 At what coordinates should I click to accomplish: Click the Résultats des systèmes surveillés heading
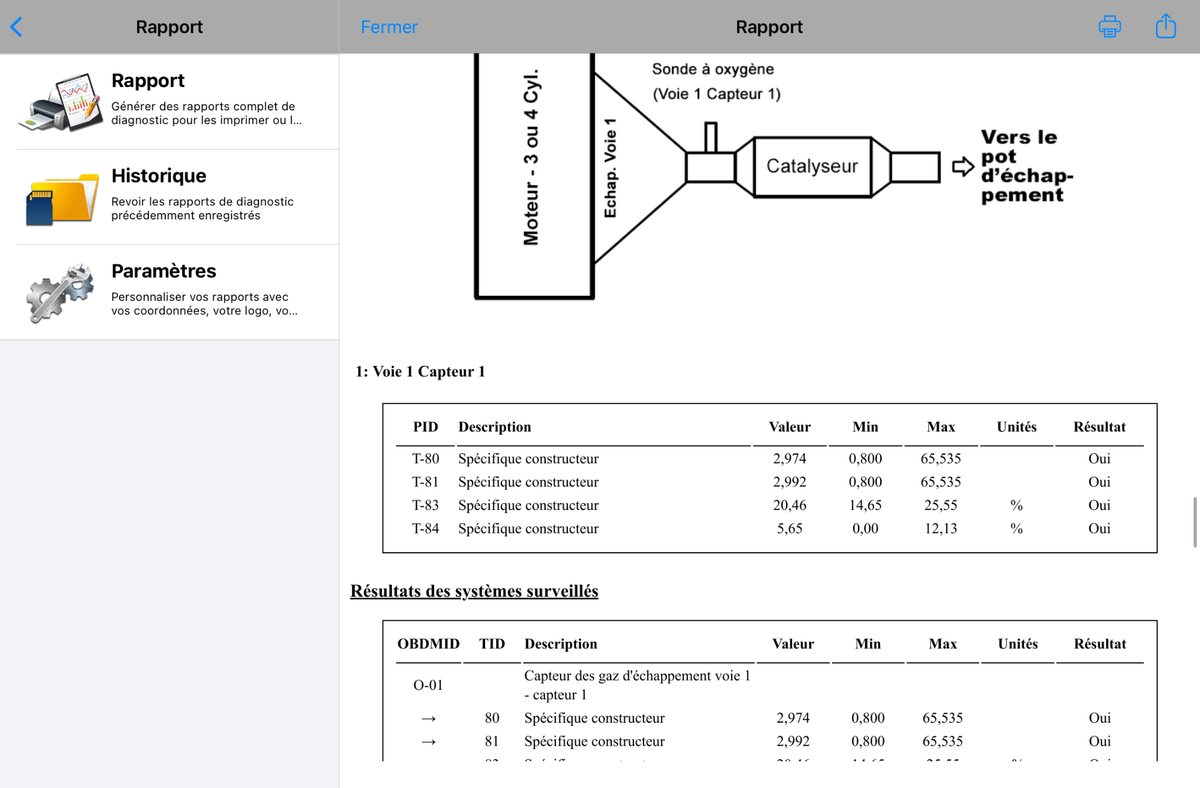(x=474, y=591)
